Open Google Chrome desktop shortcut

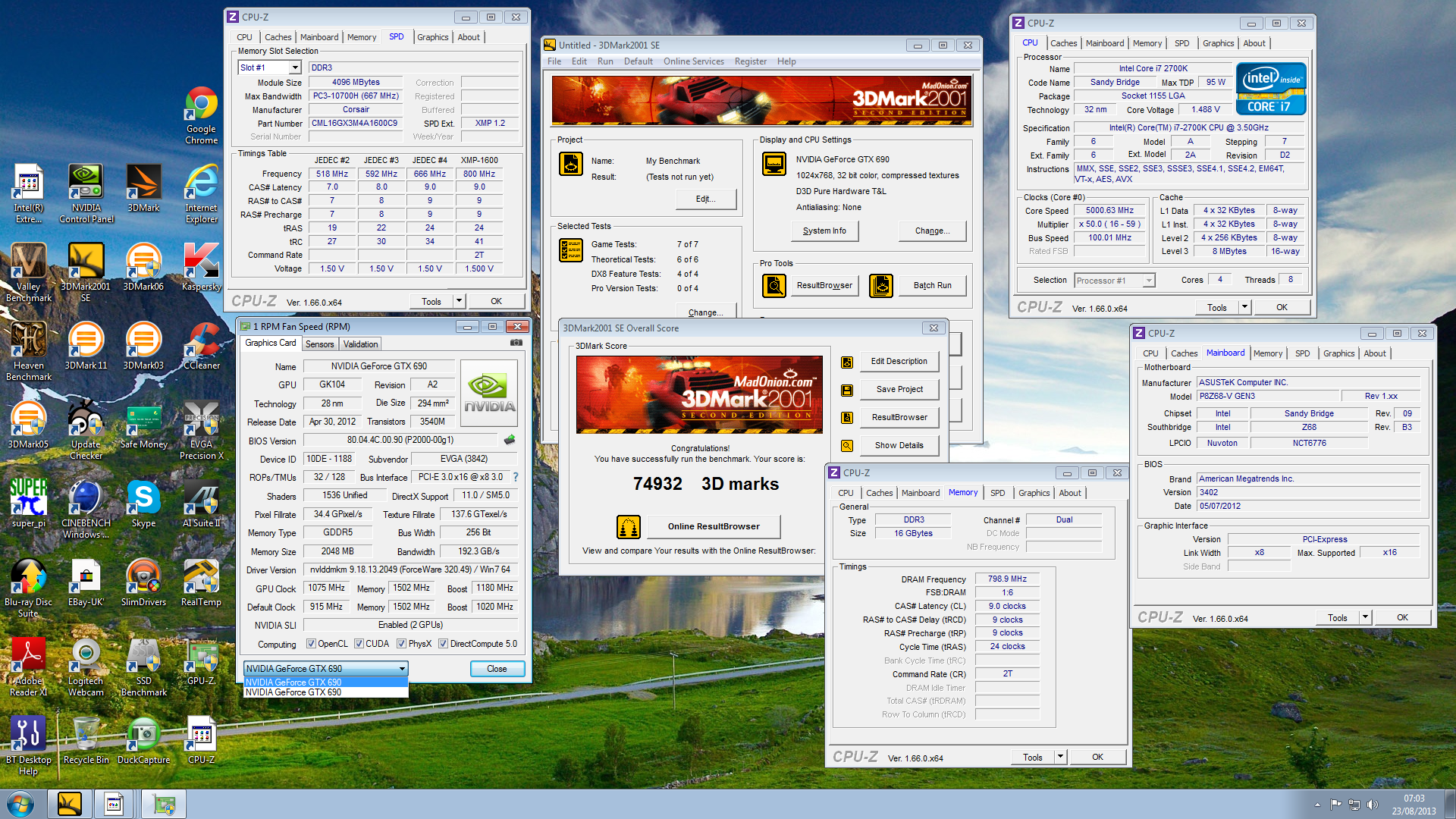click(201, 115)
